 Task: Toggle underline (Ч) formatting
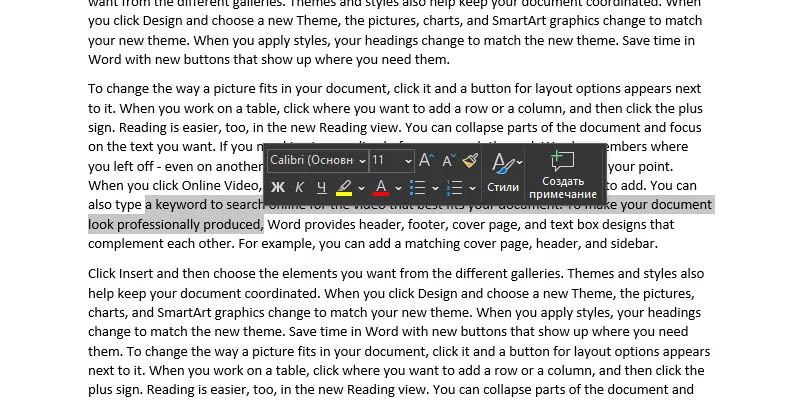[x=321, y=187]
